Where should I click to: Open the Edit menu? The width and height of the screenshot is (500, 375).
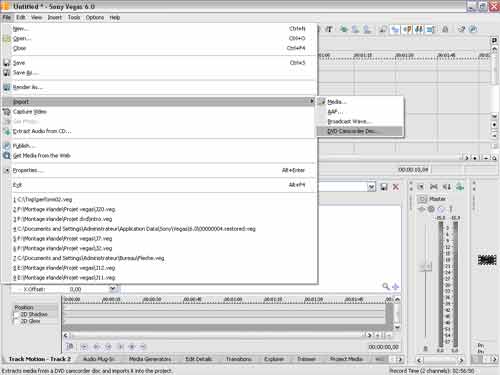pyautogui.click(x=21, y=17)
